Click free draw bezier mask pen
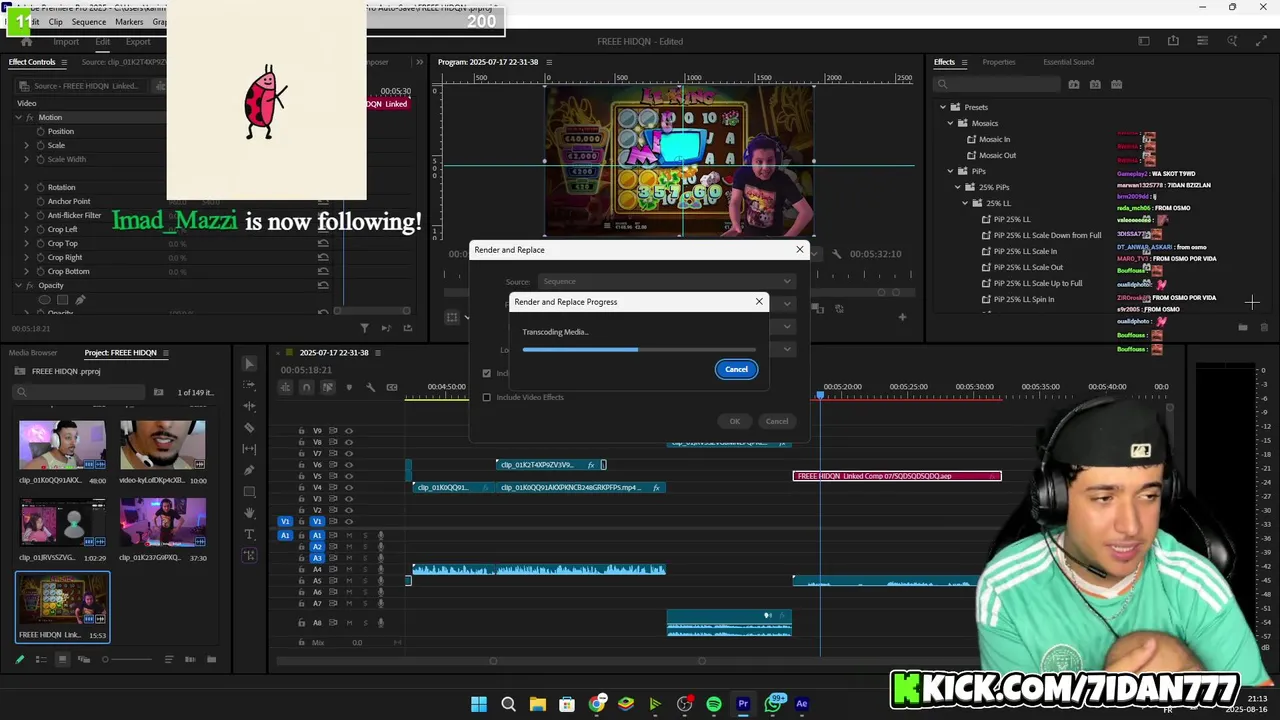This screenshot has width=1280, height=720. pos(80,300)
